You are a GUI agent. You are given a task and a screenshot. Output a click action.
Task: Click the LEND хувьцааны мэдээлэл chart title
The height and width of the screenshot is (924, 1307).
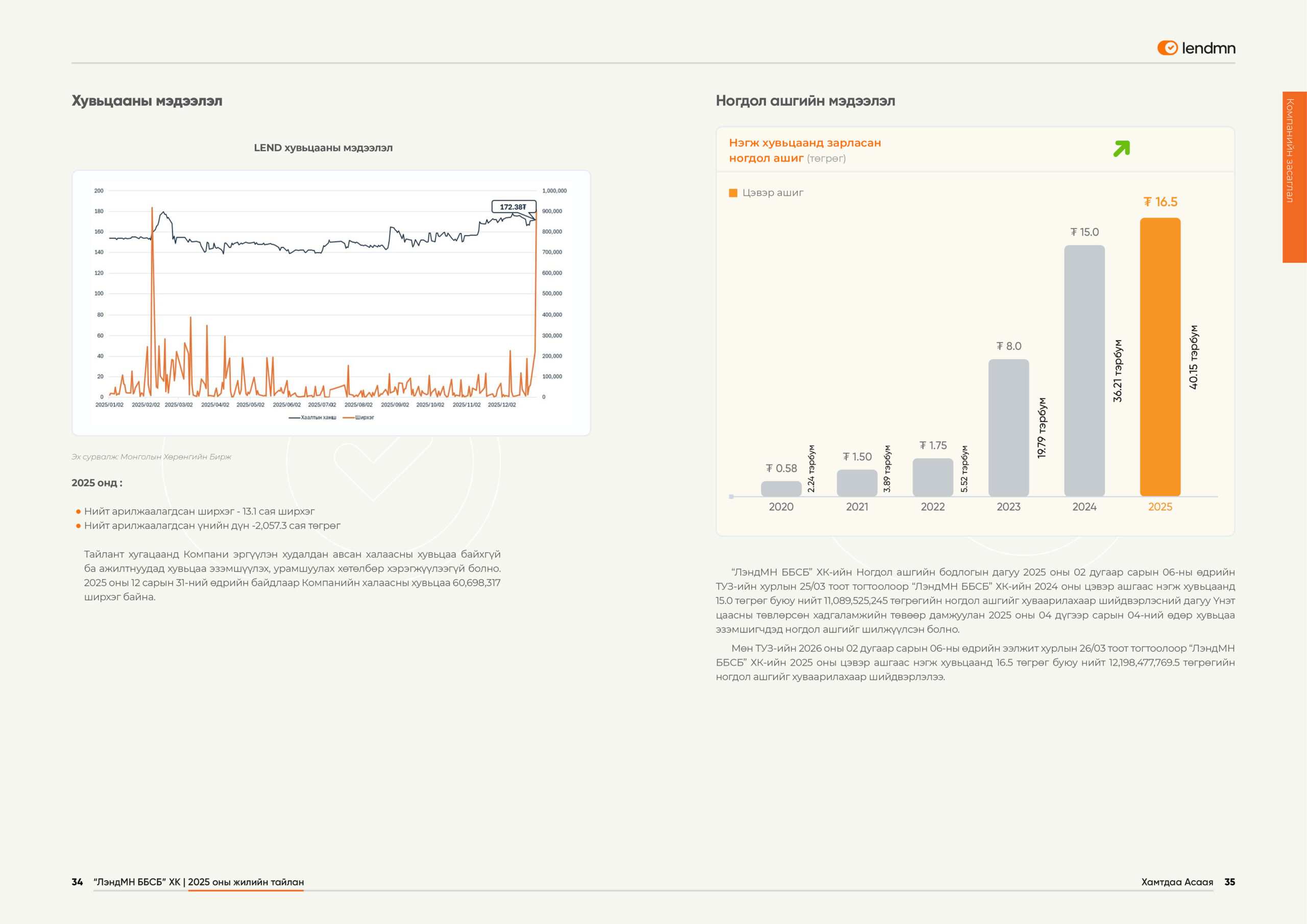(x=323, y=148)
